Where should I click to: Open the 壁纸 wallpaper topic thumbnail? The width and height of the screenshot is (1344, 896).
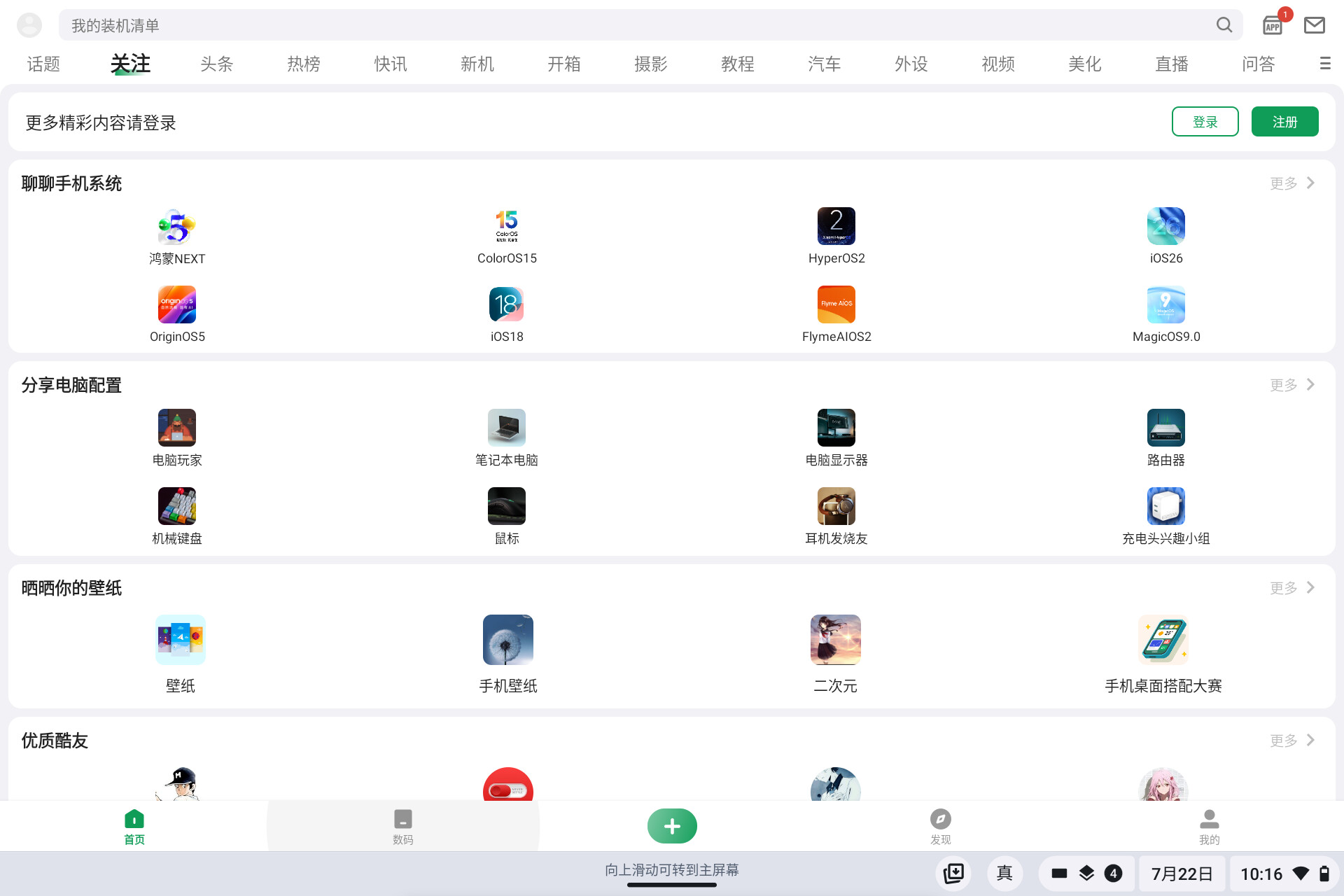[181, 640]
